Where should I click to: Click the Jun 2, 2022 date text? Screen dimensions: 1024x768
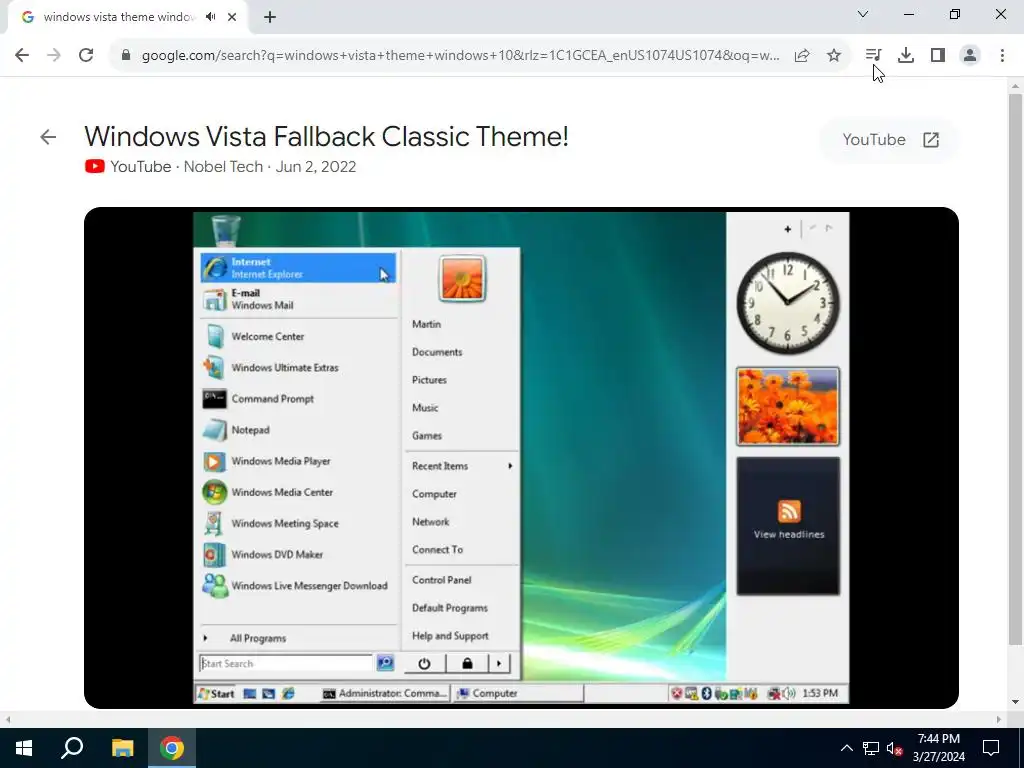click(x=315, y=167)
